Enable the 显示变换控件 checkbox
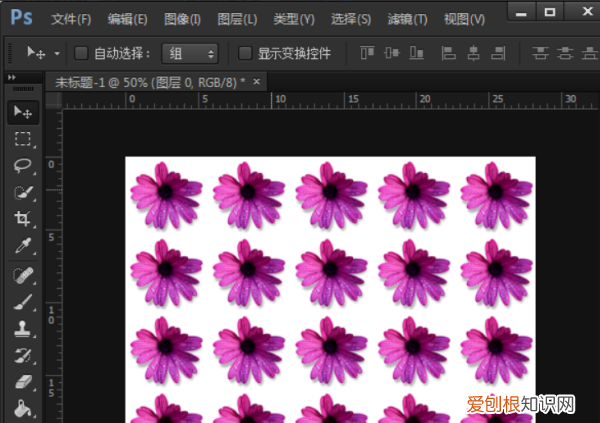The height and width of the screenshot is (423, 600). (245, 53)
